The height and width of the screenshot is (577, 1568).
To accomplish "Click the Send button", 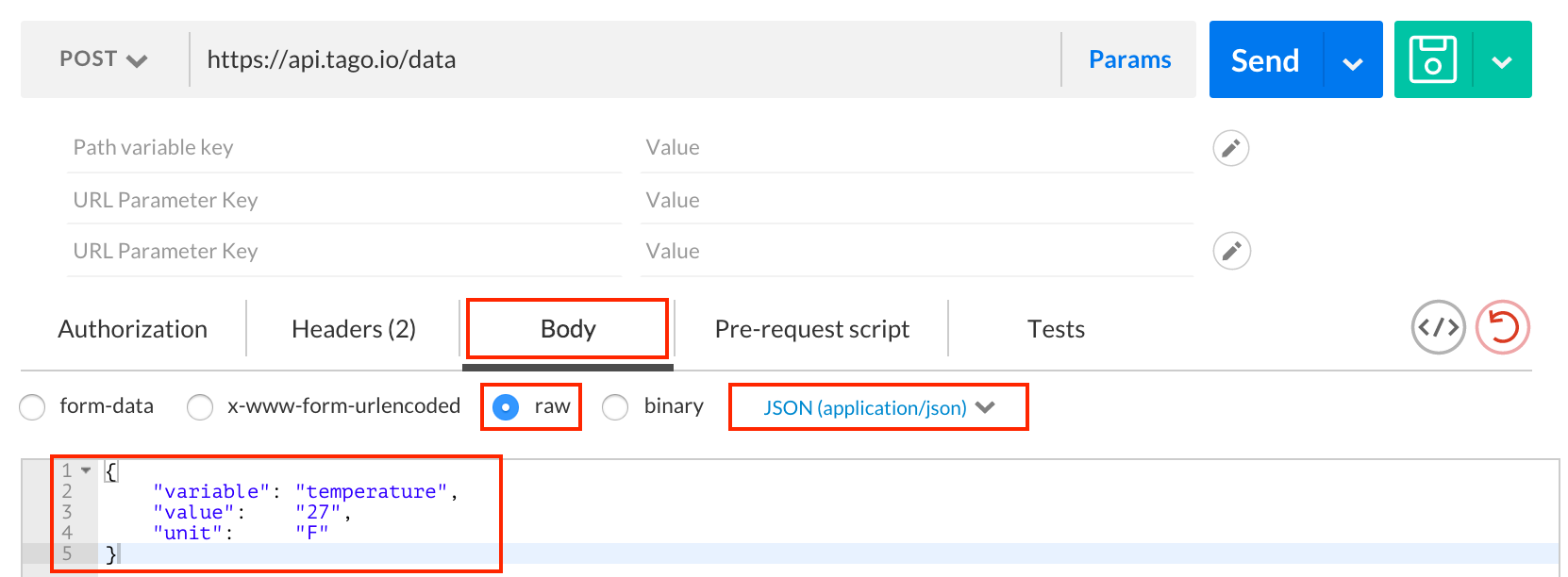I will point(1266,60).
